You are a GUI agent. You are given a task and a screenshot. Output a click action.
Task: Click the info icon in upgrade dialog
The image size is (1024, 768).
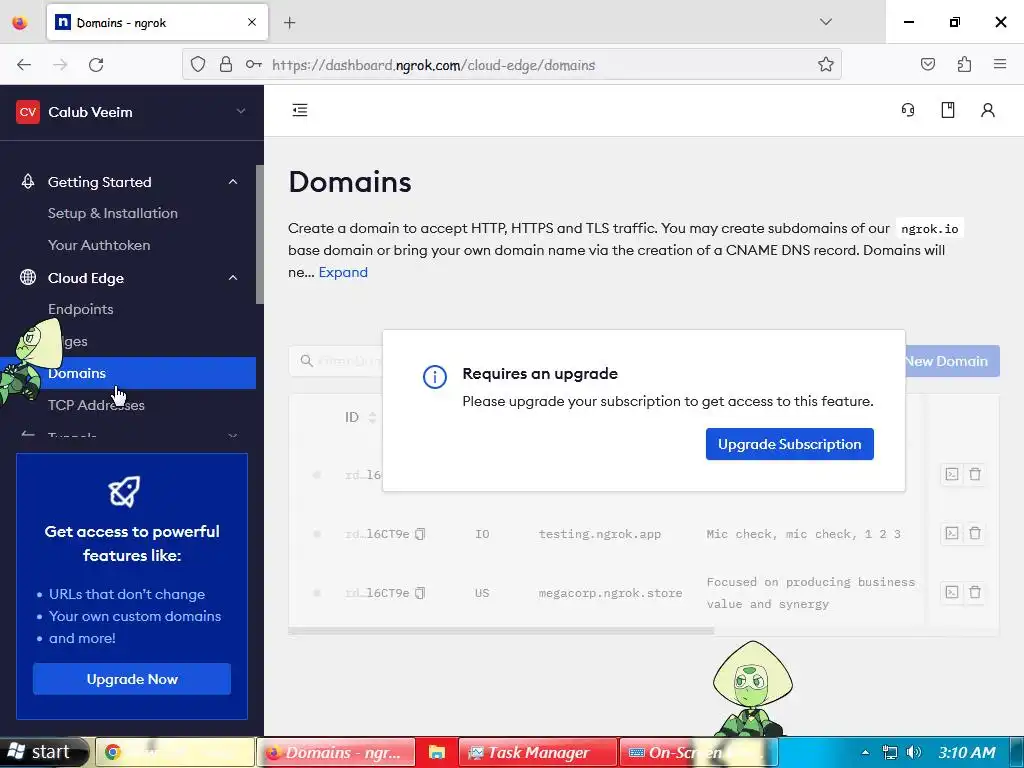click(435, 377)
